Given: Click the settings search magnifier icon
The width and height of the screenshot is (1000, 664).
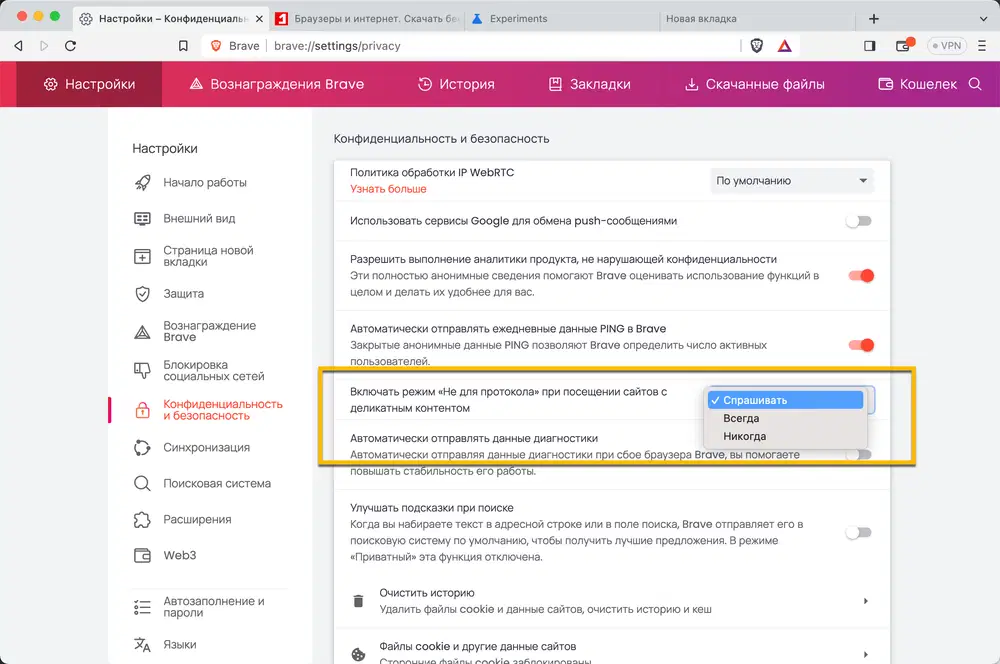Looking at the screenshot, I should click(x=975, y=84).
